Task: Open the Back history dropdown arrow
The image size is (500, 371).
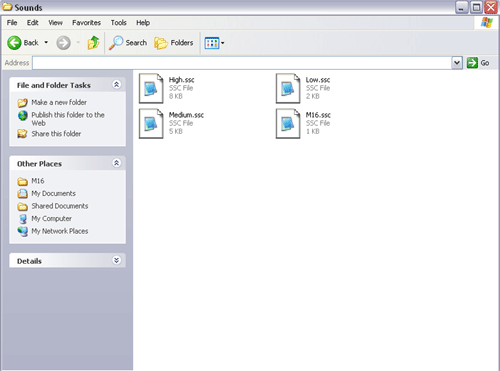Action: pos(46,43)
